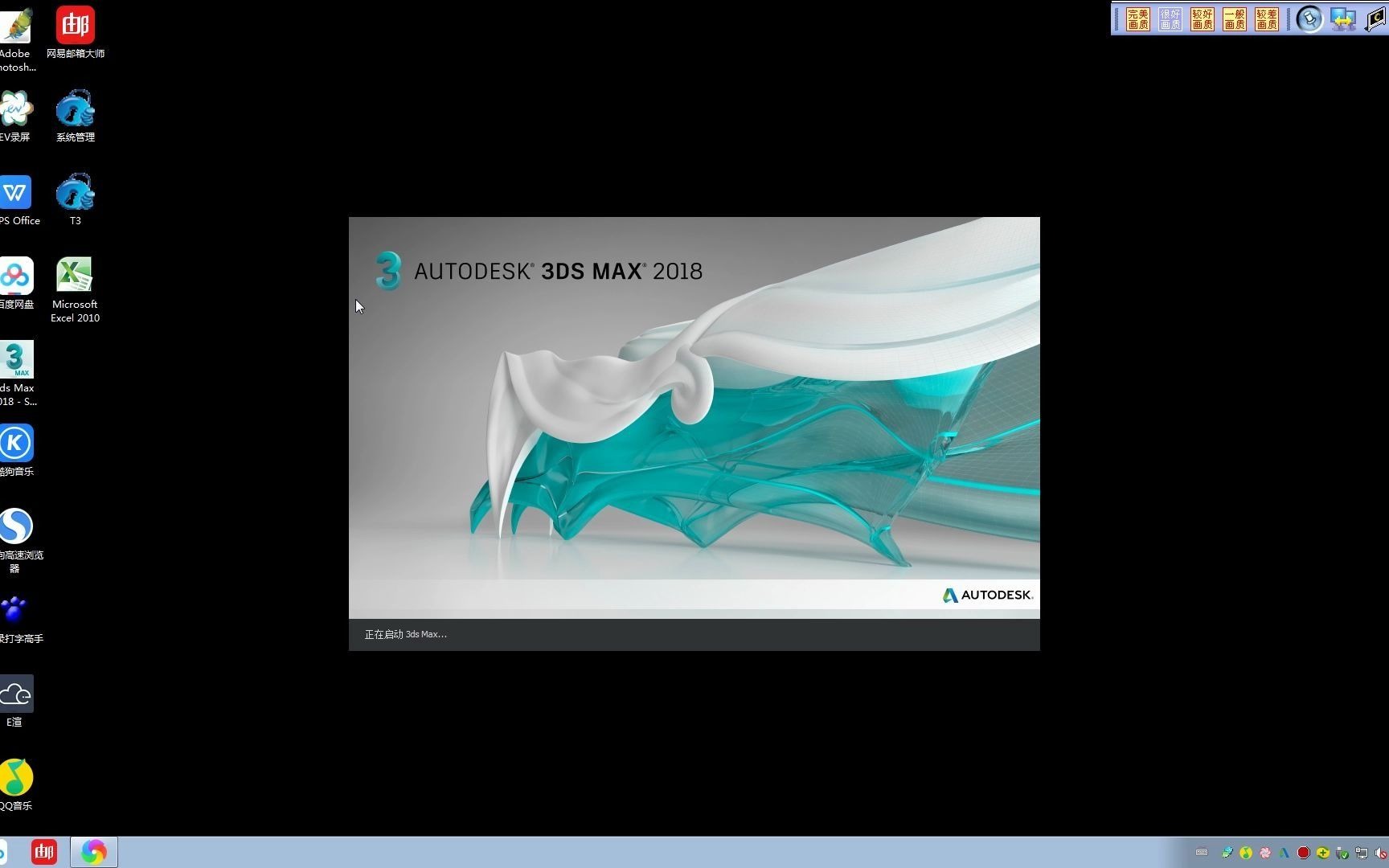Screen dimensions: 1389x868
Task: Open 百度网盘 desktop shortcut
Action: pos(16,284)
